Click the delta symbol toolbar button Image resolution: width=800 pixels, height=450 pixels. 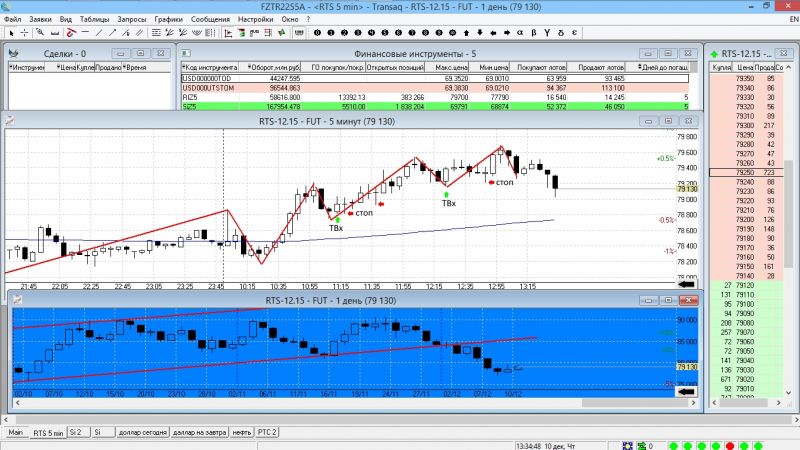click(561, 33)
